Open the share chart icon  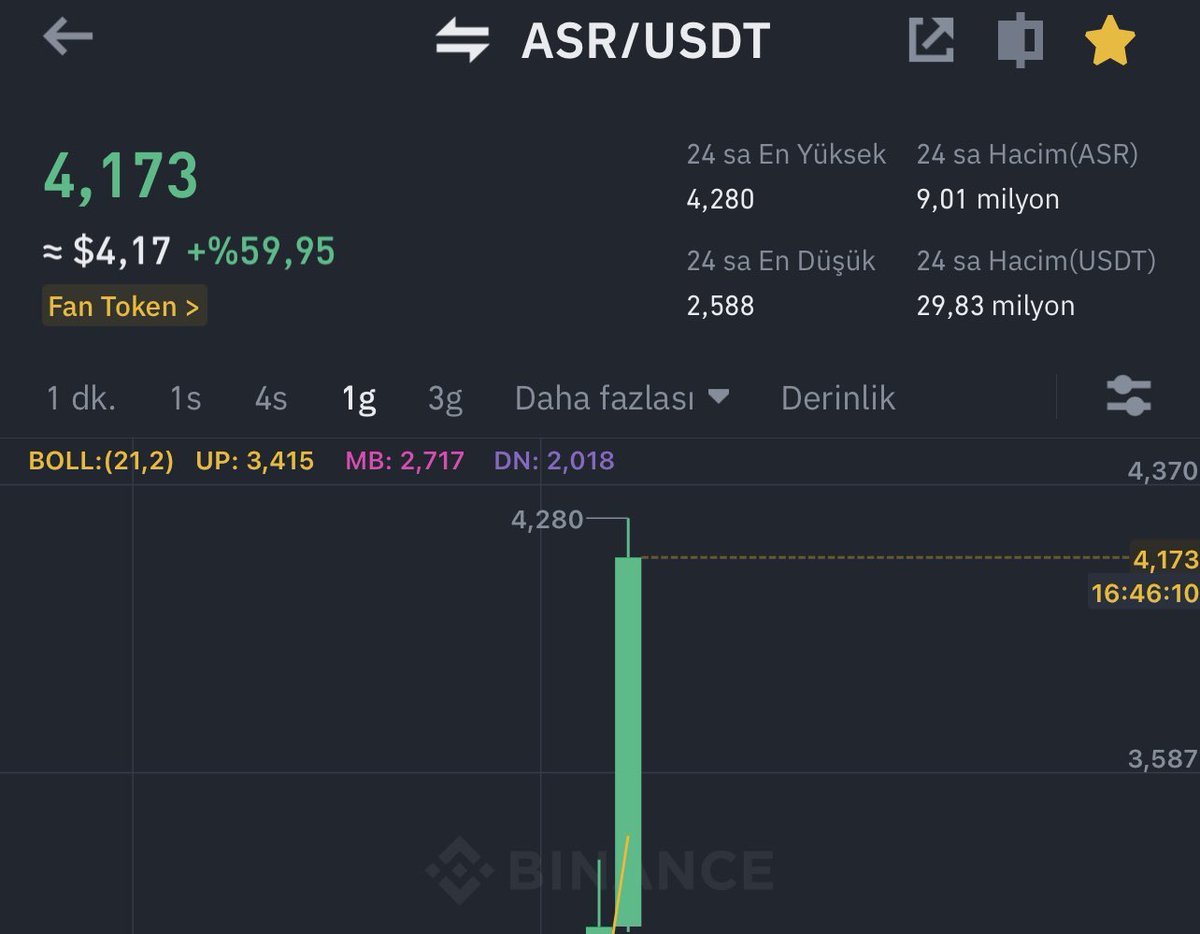pos(931,41)
